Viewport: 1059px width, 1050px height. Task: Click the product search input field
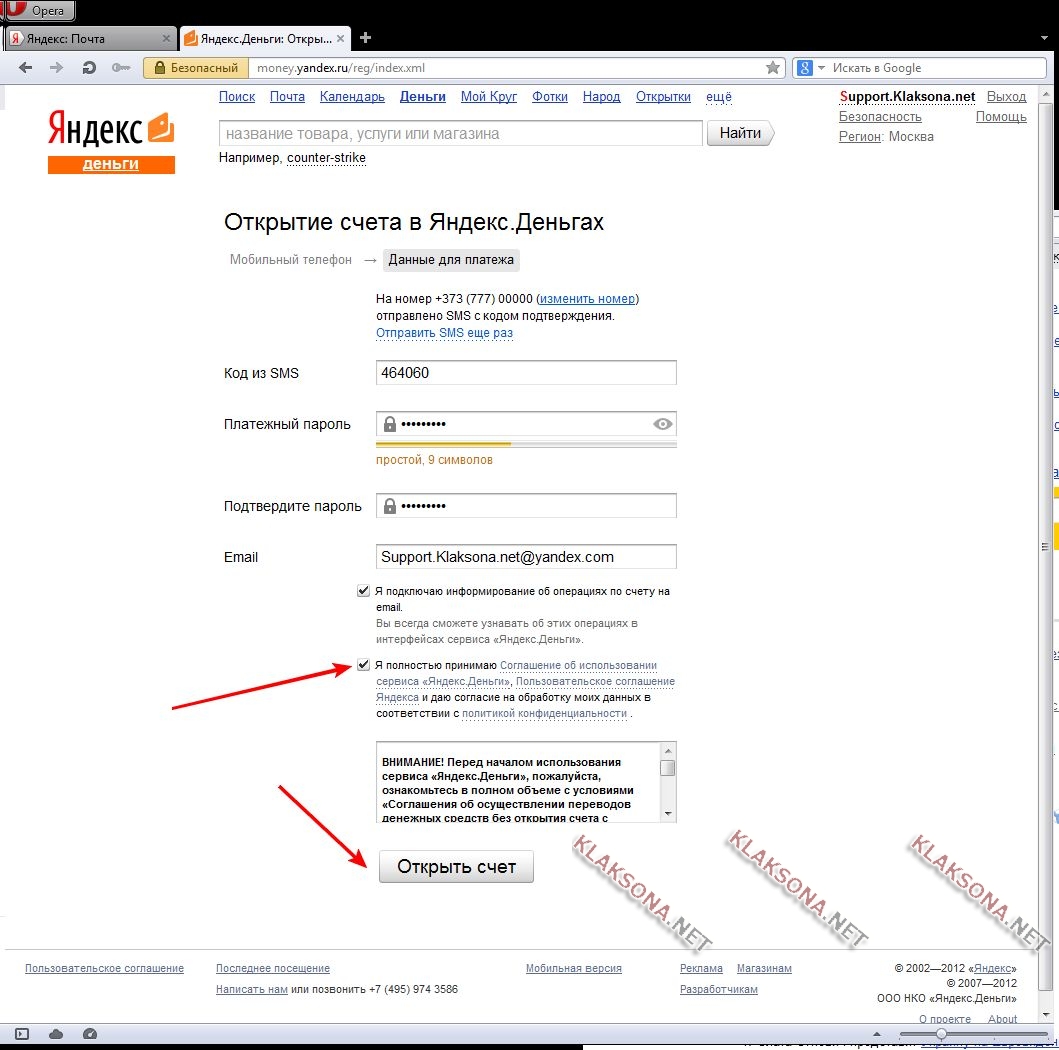461,134
